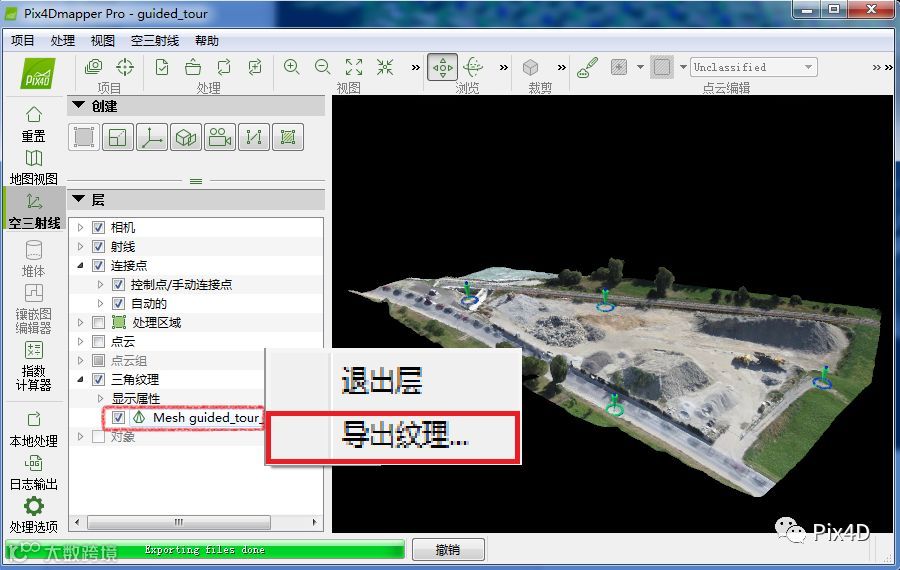Create a new video animation camera tool

click(x=220, y=137)
